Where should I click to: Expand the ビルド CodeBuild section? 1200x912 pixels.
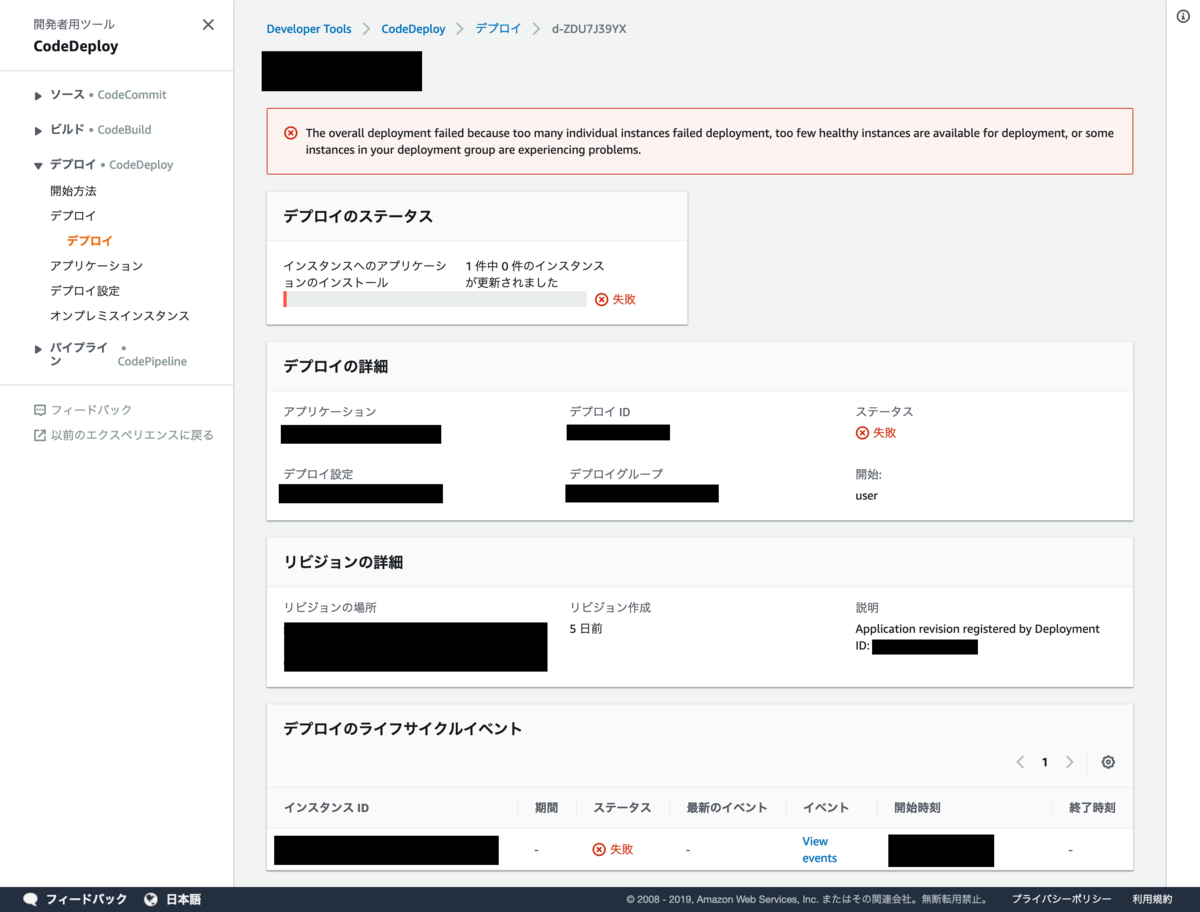[x=39, y=130]
